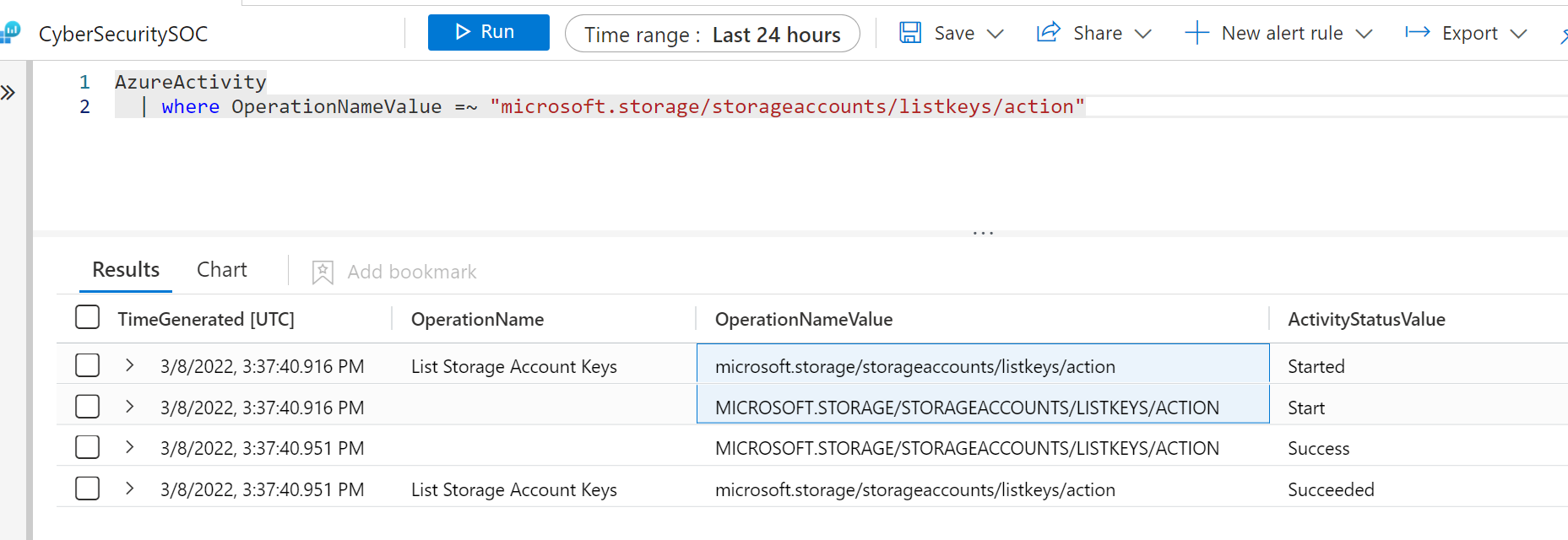
Task: Click the Add bookmark label
Action: pos(412,272)
